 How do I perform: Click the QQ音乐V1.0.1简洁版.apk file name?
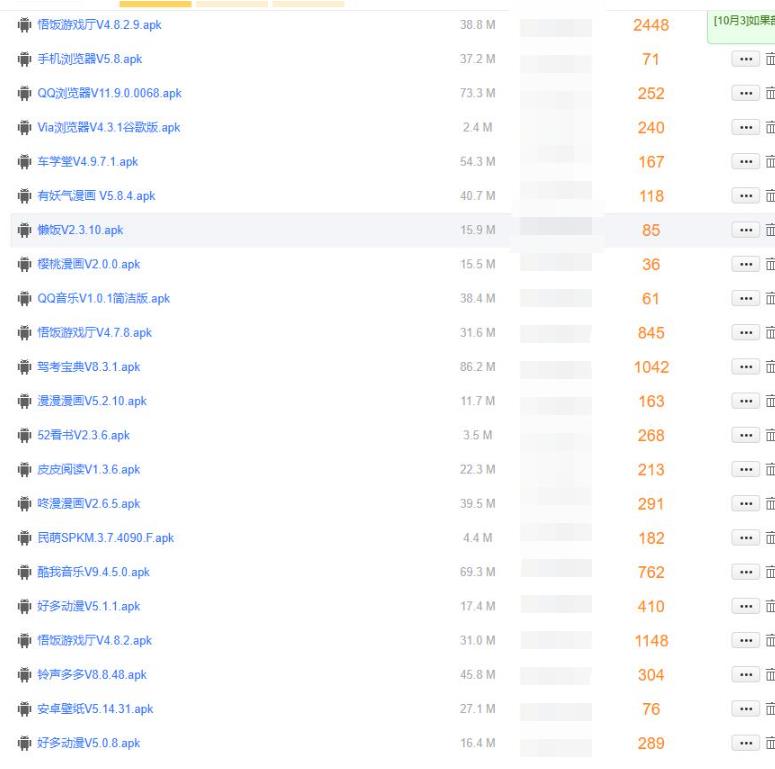(x=103, y=299)
